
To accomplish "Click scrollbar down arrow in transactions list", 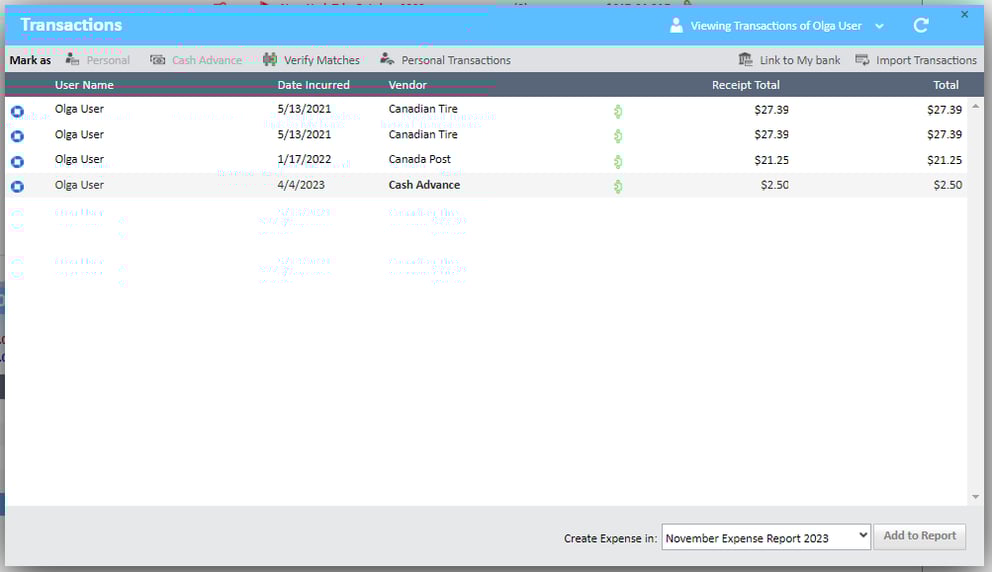I will tap(976, 497).
